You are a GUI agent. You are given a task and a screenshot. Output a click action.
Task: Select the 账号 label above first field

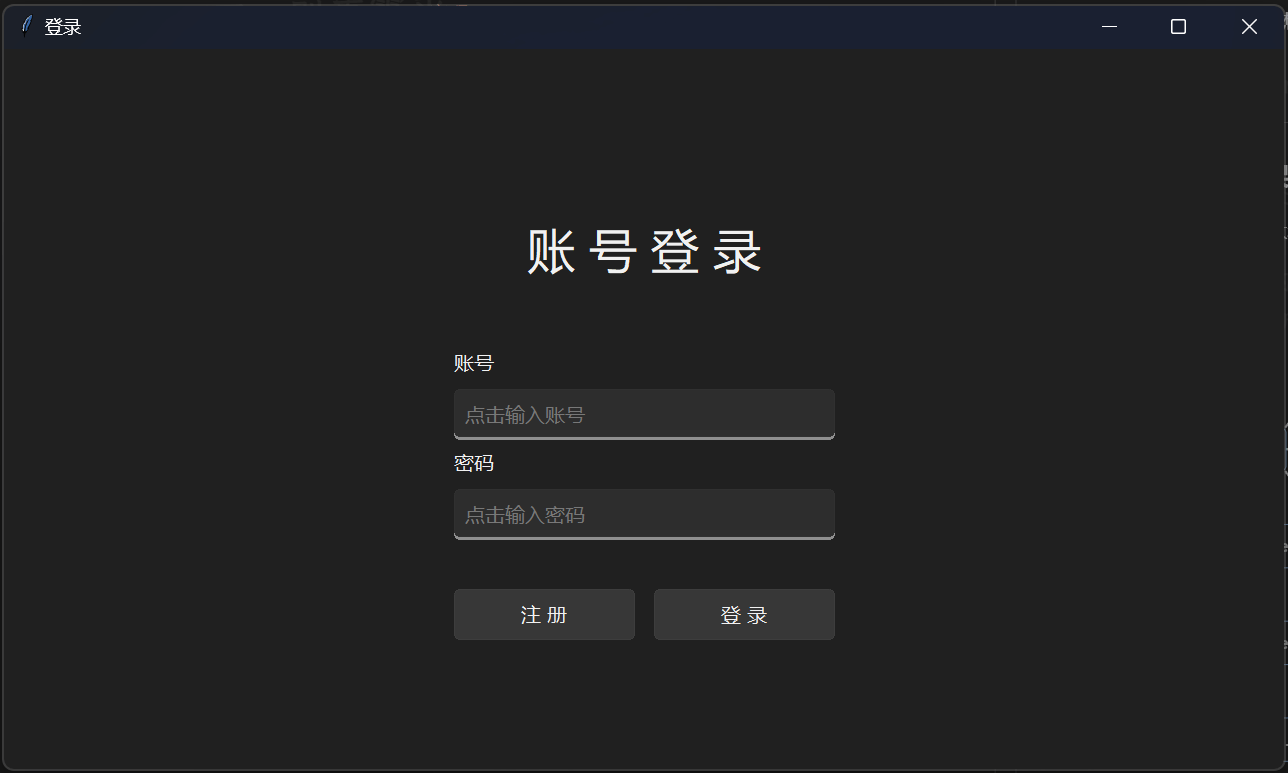click(474, 363)
